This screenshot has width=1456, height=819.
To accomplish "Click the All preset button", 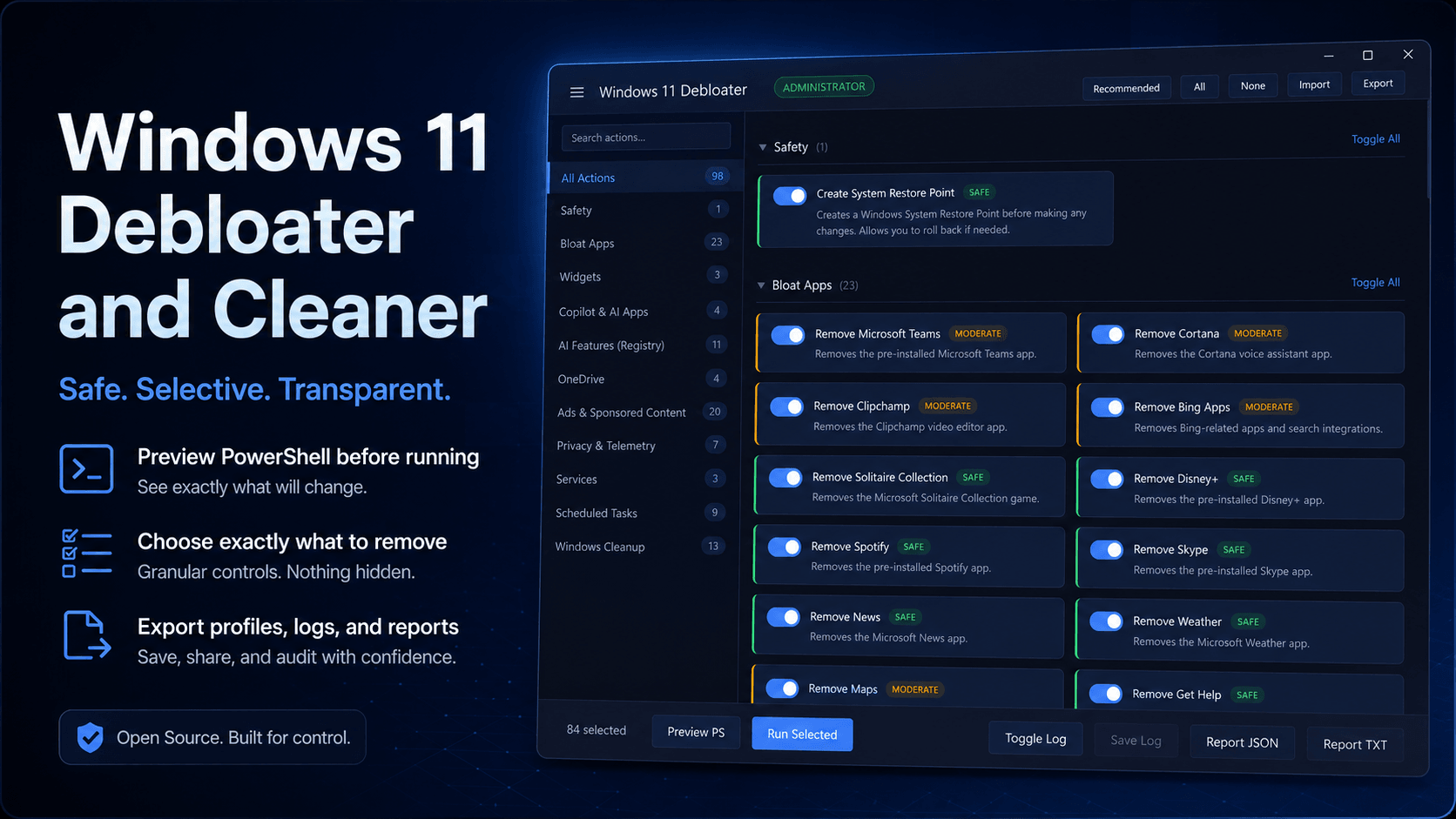I will coord(1199,86).
